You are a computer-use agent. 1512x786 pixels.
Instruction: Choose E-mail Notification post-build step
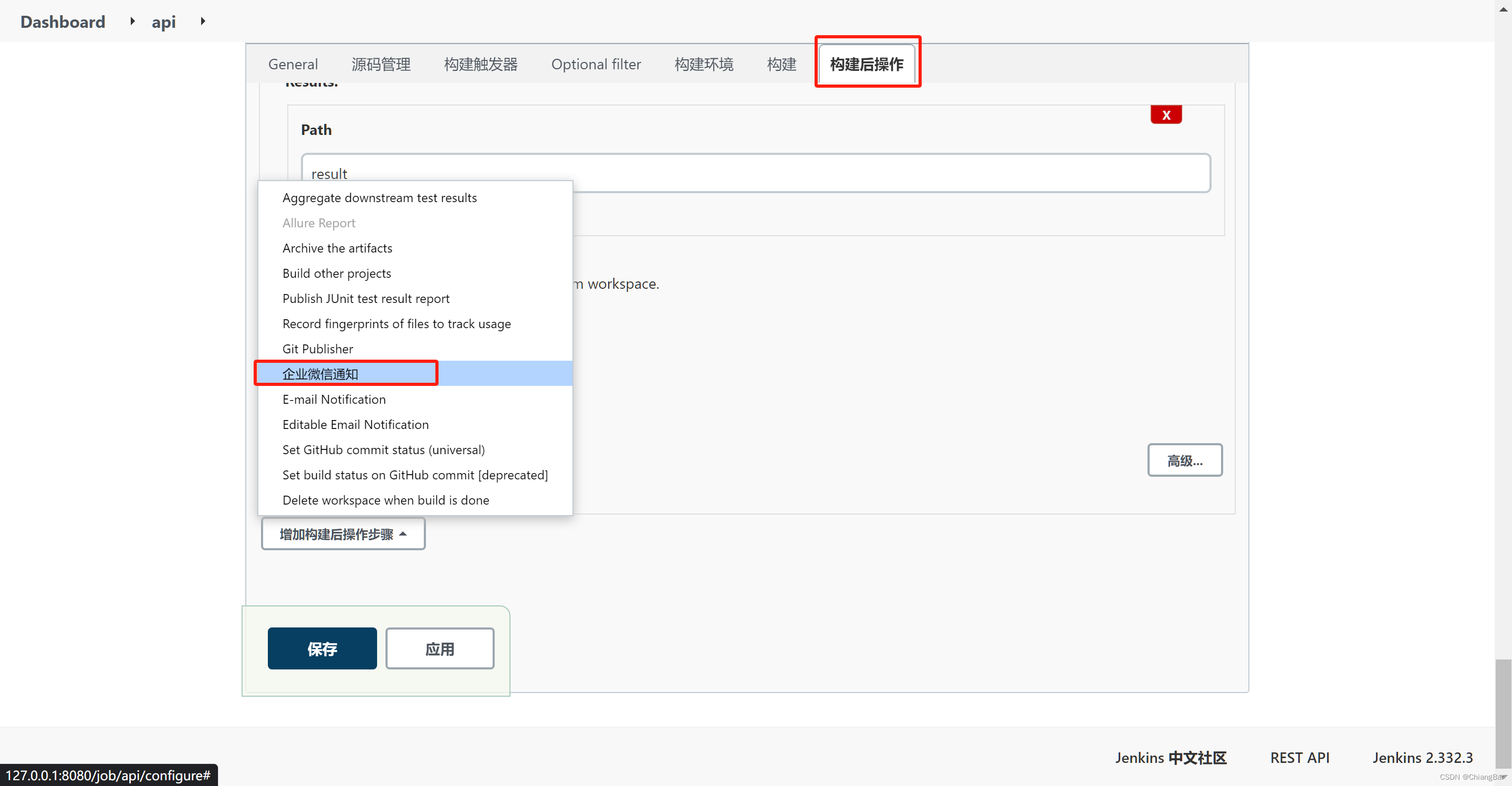(415, 400)
